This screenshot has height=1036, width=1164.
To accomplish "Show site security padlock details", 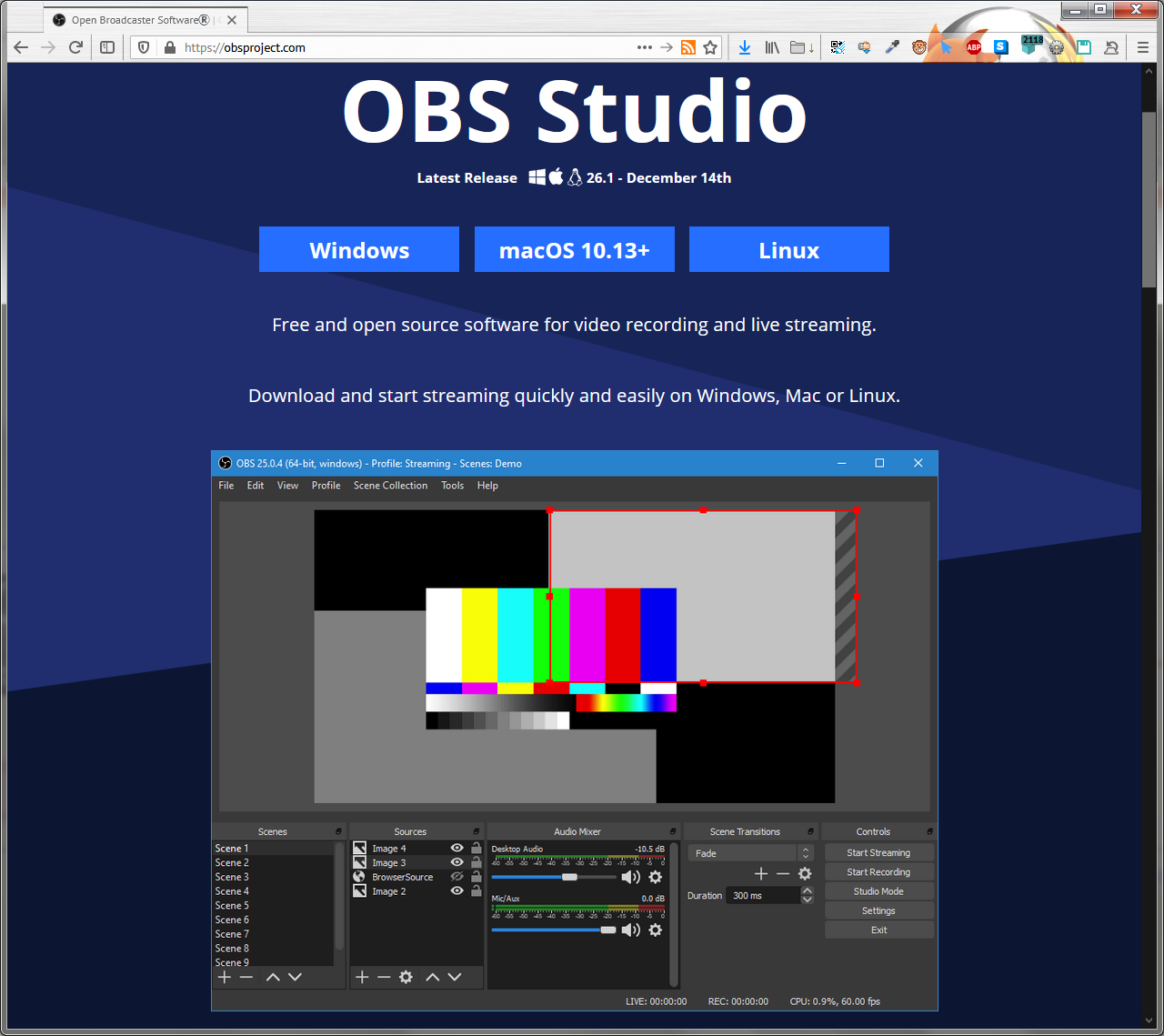I will 169,47.
